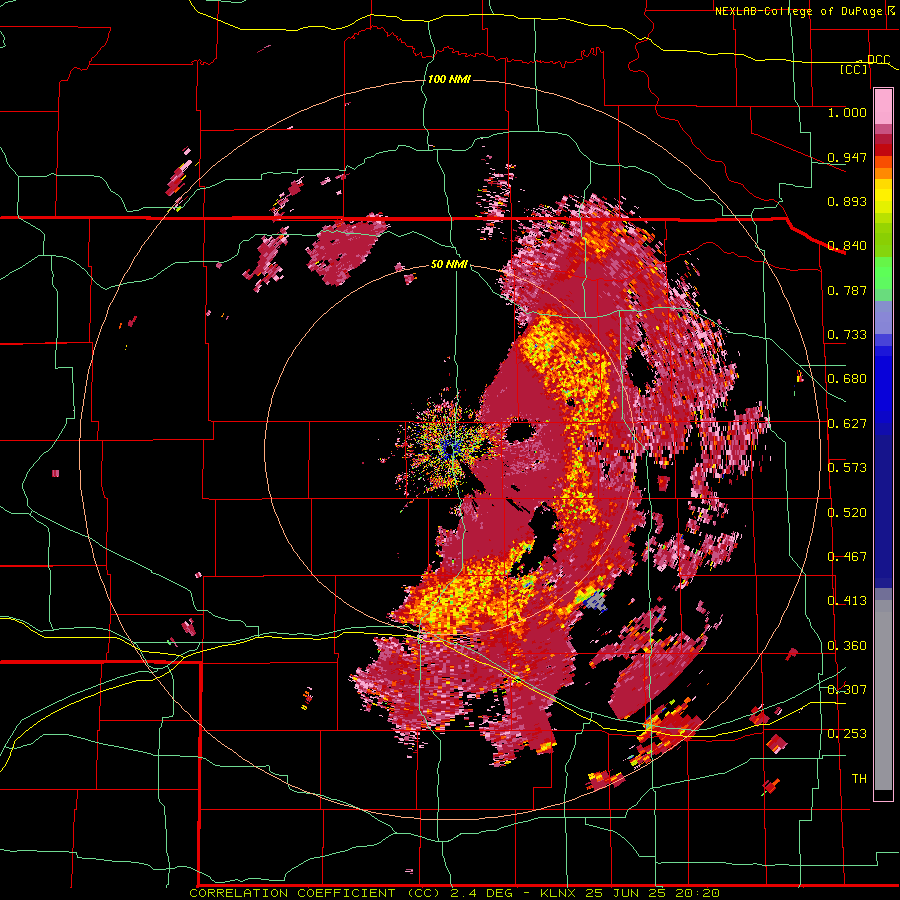Pick the gray lower color bar segment
Viewport: 900px width, 900px height.
(x=883, y=695)
